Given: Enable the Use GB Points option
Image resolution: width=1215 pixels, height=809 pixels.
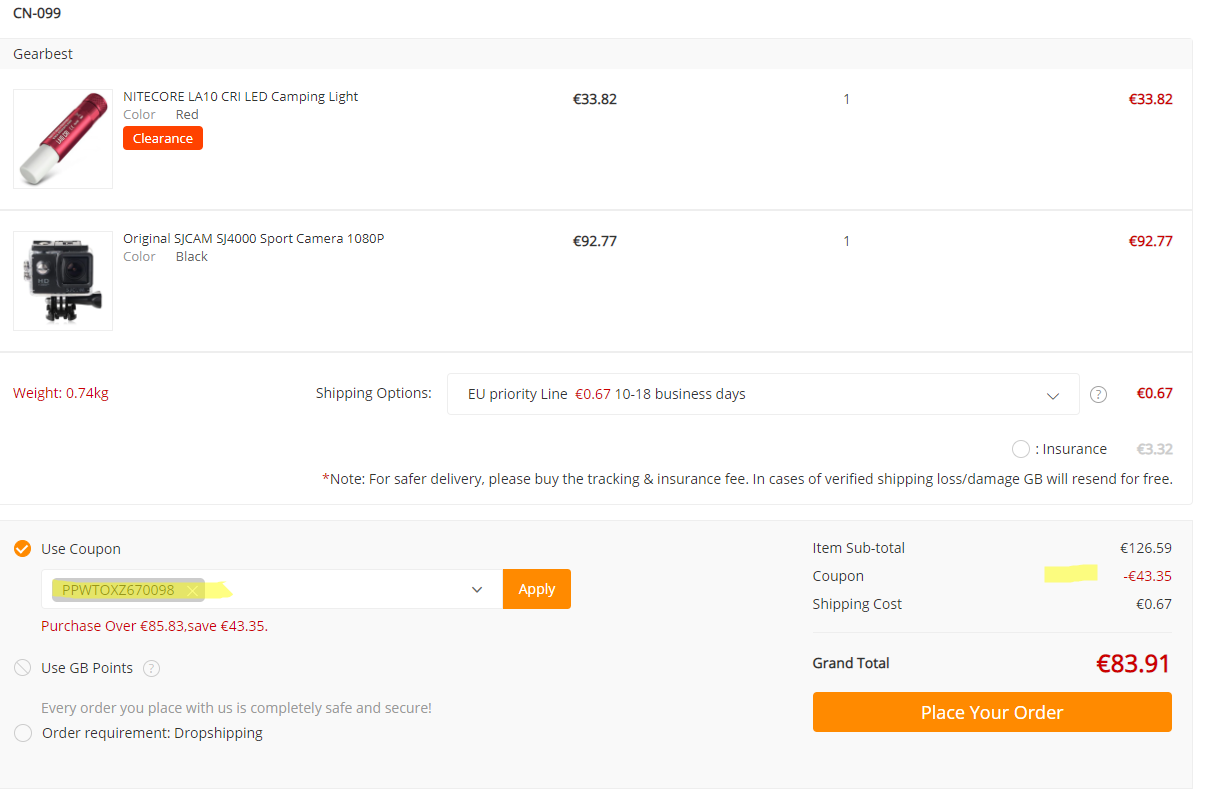Looking at the screenshot, I should [22, 668].
